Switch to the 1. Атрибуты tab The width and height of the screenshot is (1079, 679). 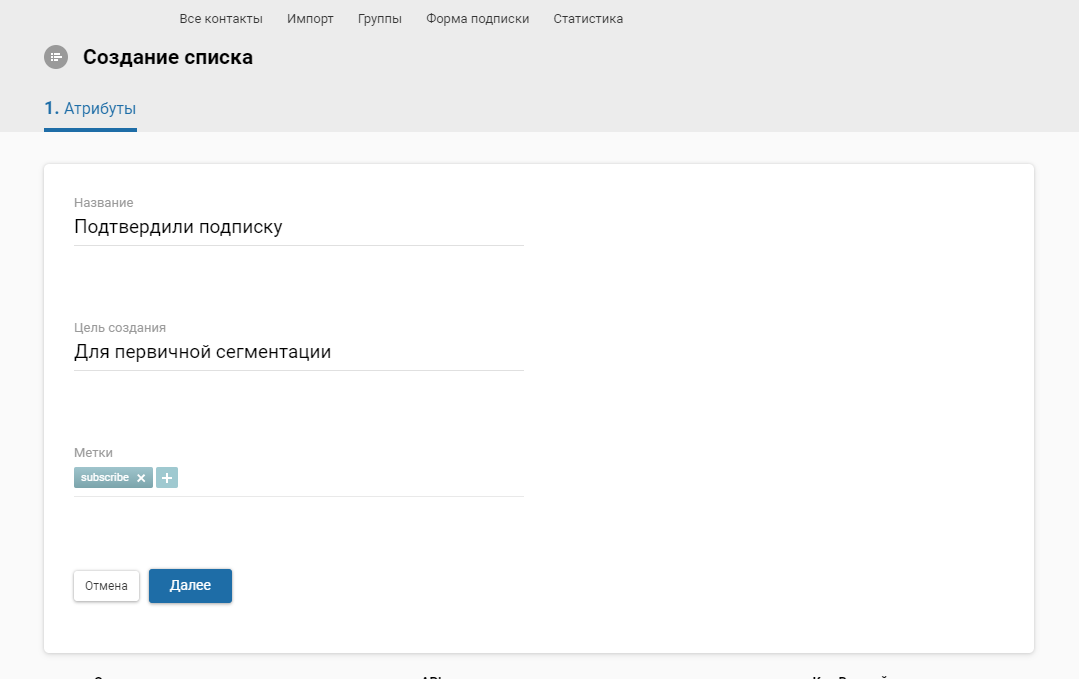click(90, 109)
